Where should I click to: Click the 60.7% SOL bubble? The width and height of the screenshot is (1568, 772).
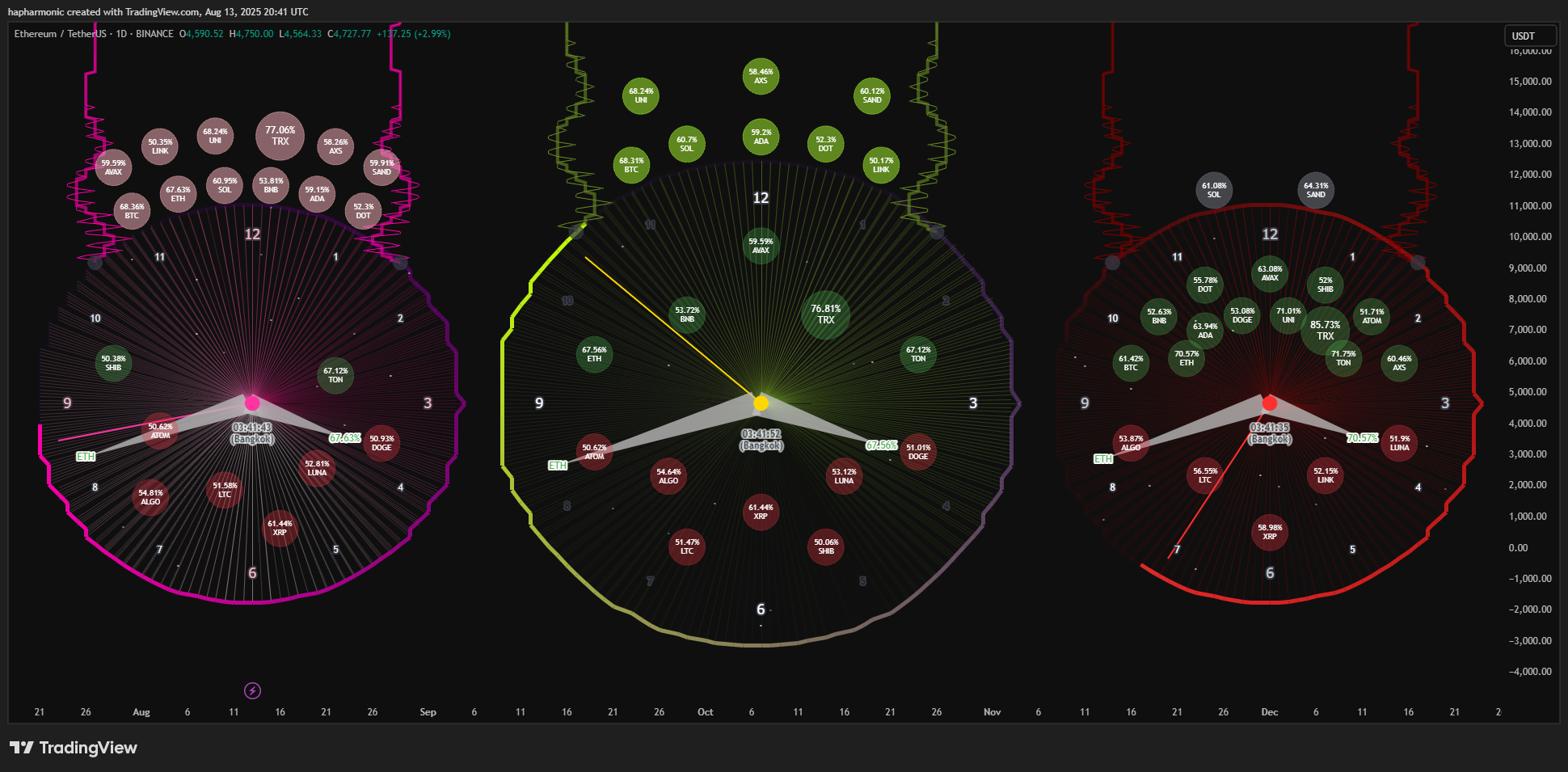[x=687, y=144]
